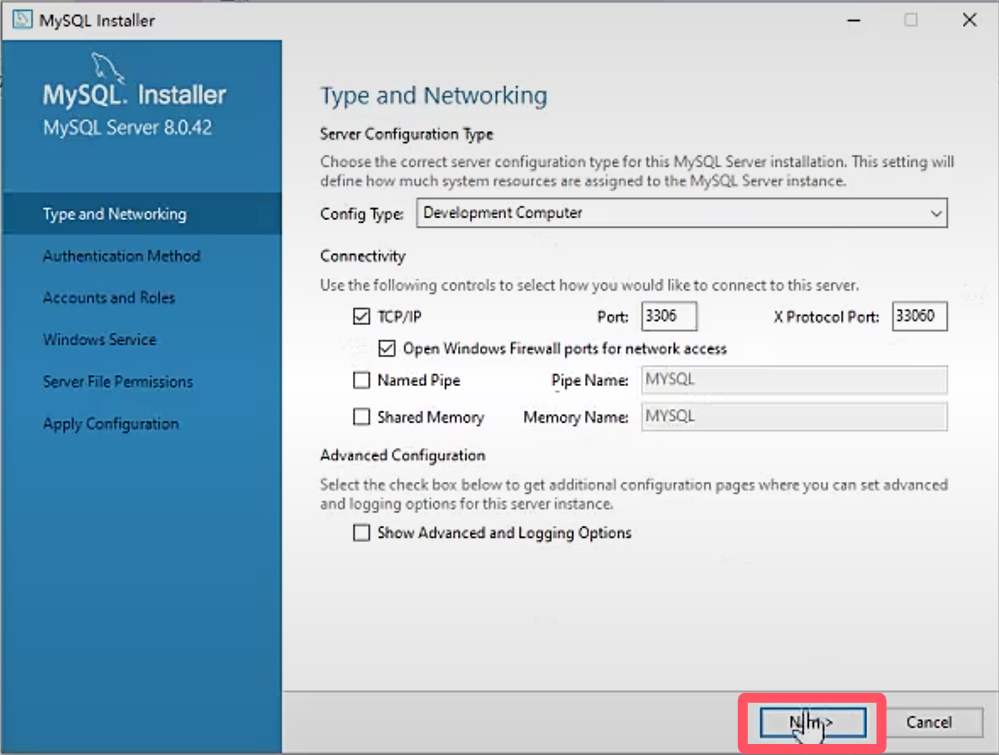This screenshot has width=999, height=755.
Task: Click the Pipe Name field
Action: pos(794,380)
